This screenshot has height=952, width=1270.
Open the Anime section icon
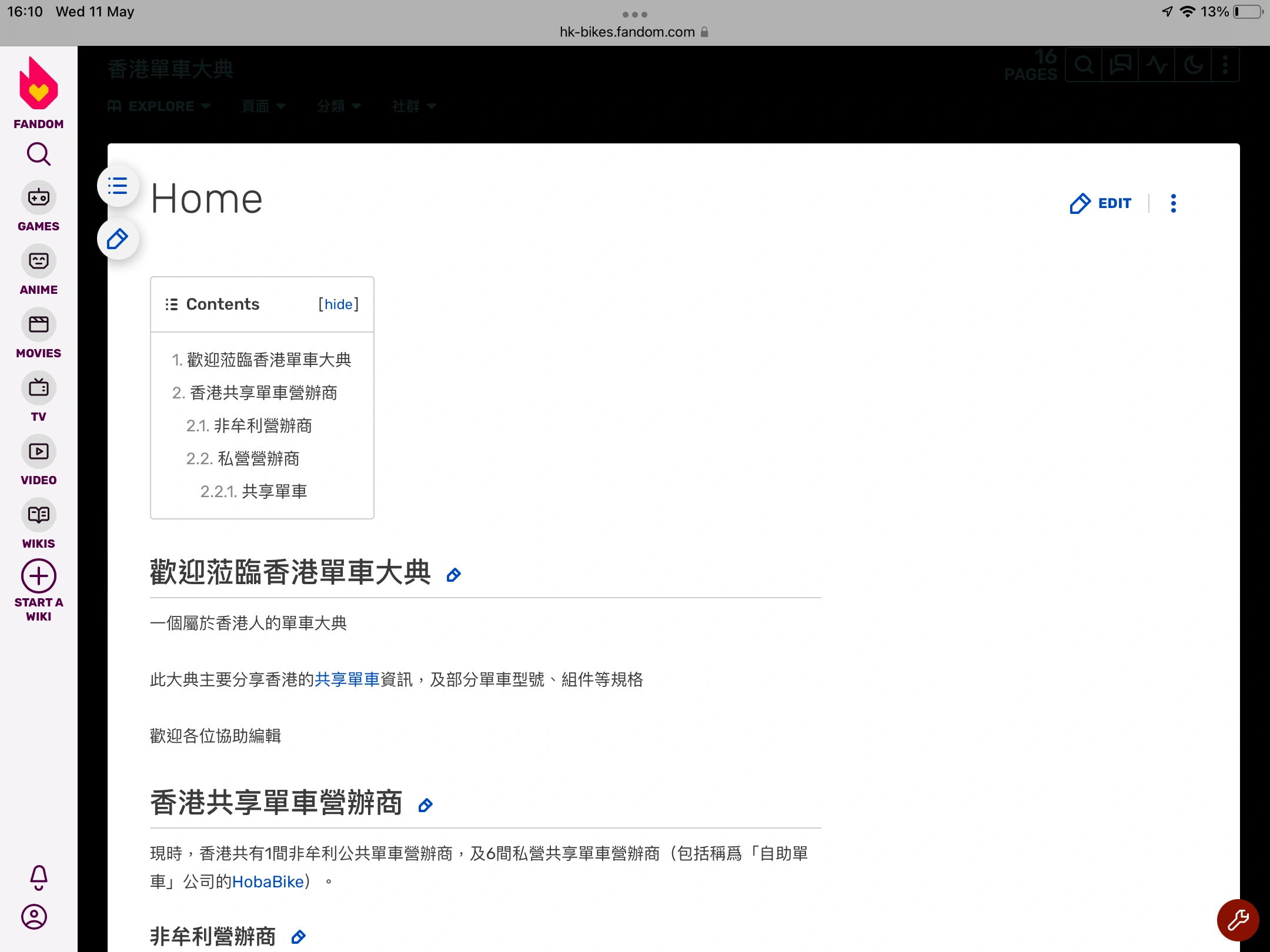[39, 262]
